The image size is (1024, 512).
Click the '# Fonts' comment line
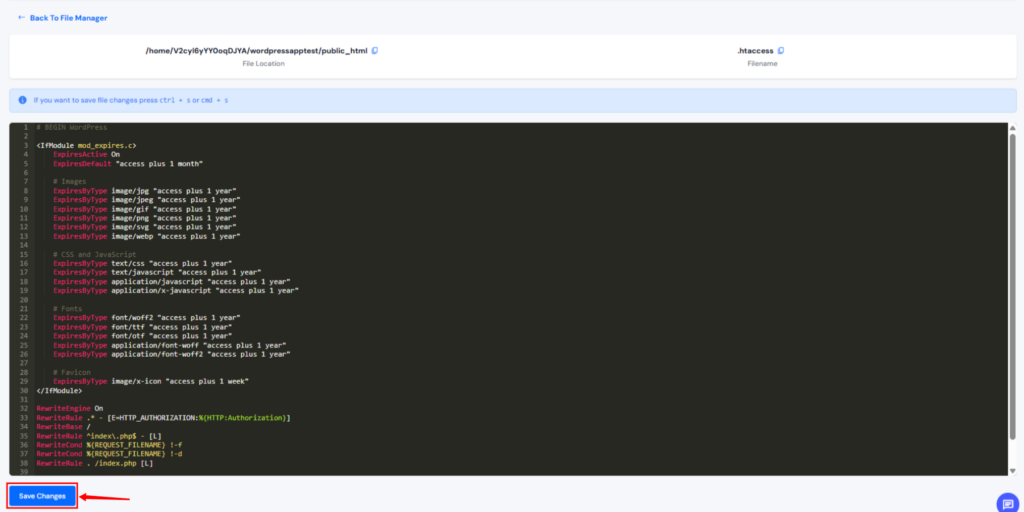[x=68, y=308]
